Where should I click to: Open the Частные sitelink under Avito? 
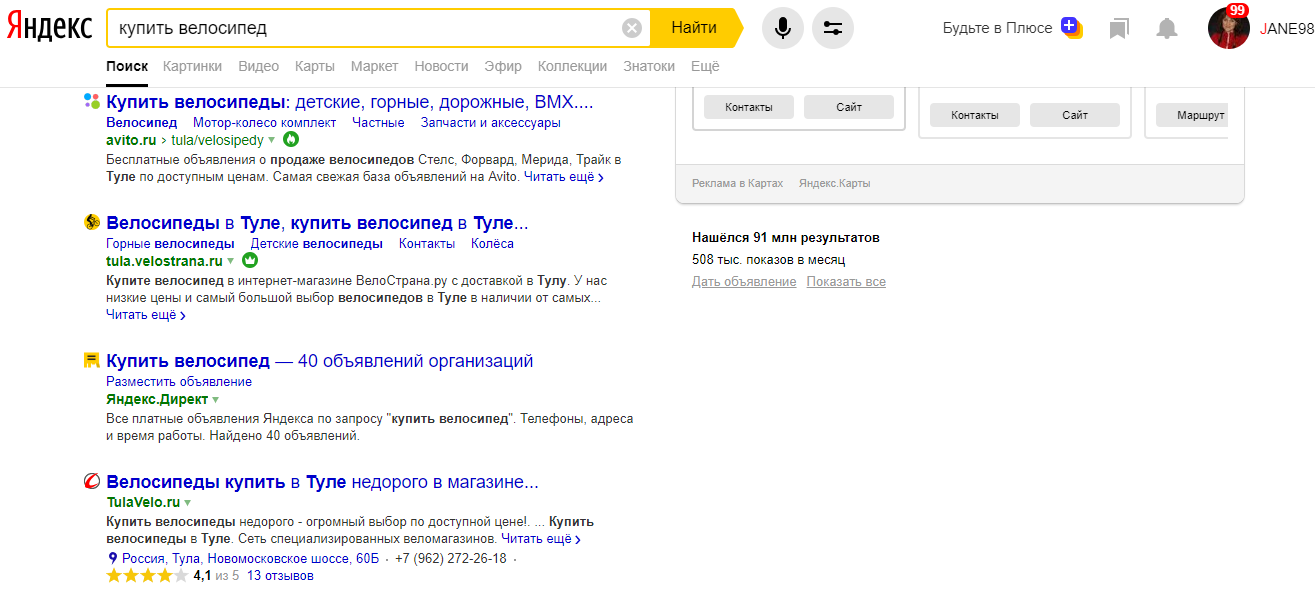coord(378,122)
